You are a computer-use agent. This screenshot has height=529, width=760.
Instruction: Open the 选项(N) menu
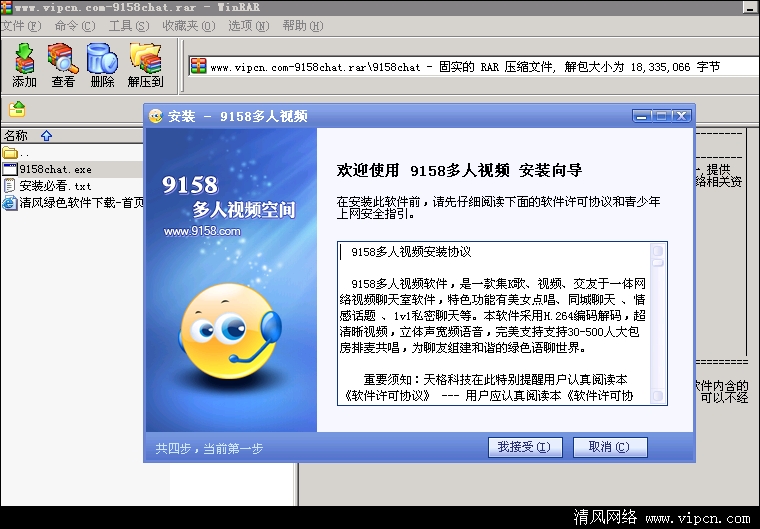(x=248, y=26)
